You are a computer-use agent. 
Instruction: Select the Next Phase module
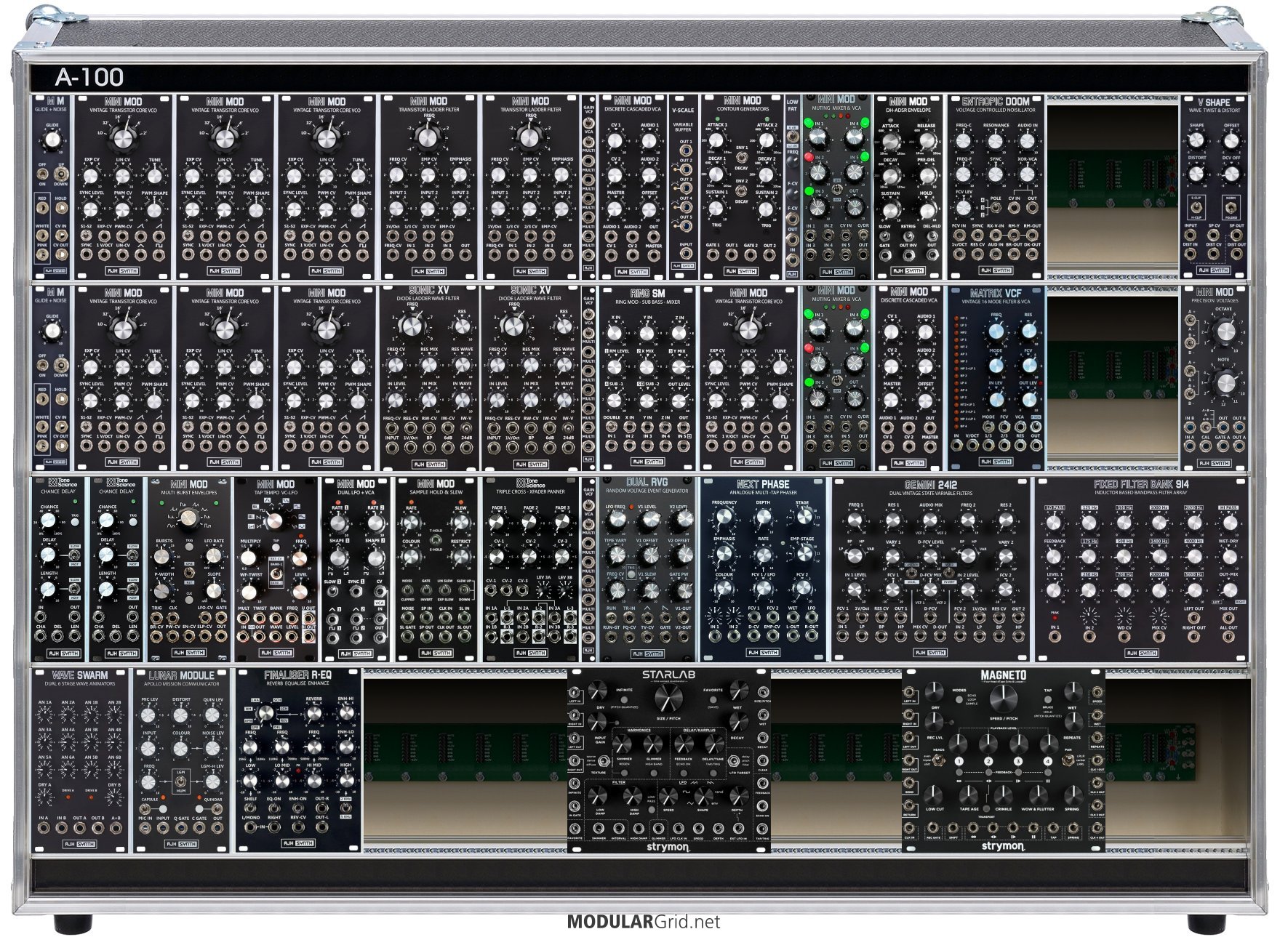763,569
